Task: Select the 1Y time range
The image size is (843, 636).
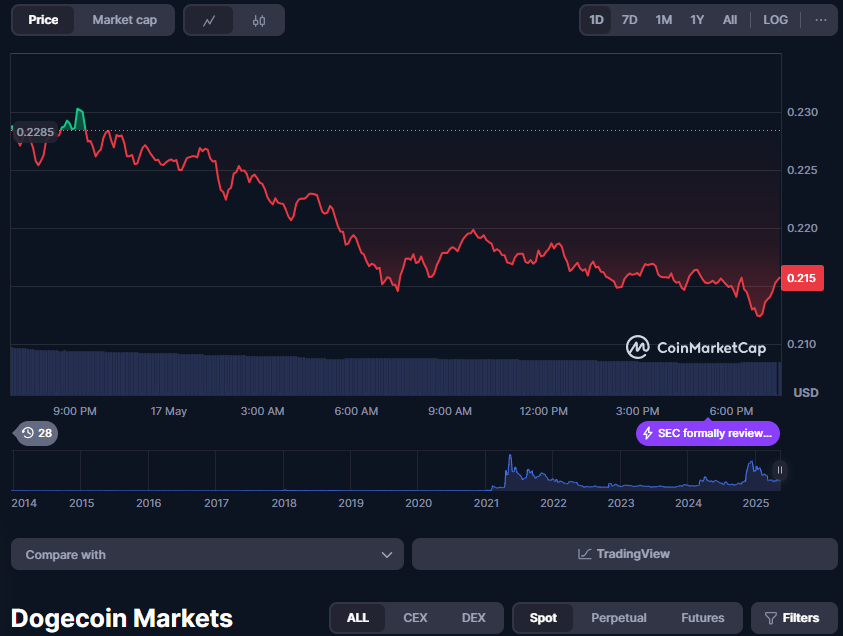Action: pyautogui.click(x=697, y=20)
